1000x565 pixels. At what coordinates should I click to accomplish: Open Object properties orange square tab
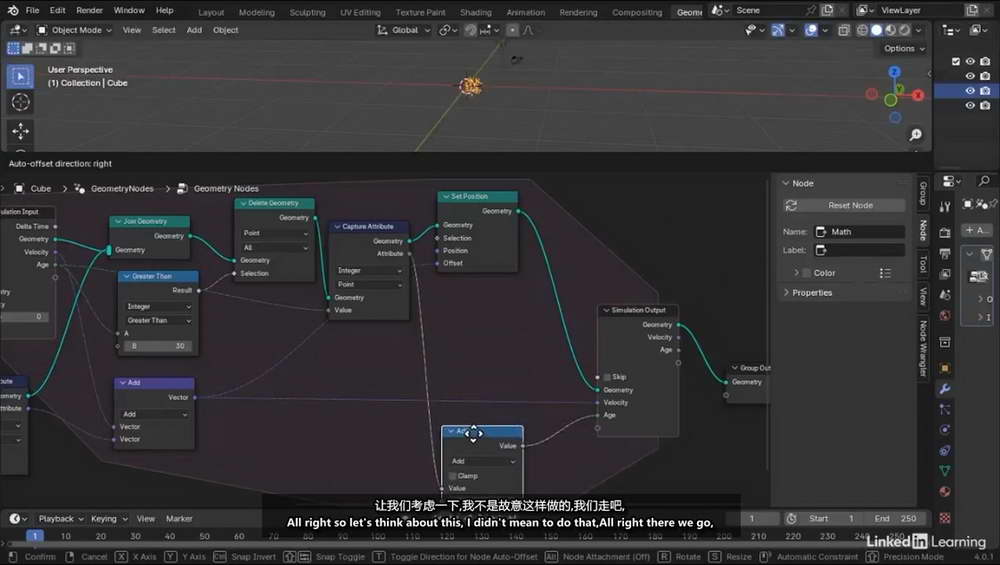pyautogui.click(x=945, y=368)
